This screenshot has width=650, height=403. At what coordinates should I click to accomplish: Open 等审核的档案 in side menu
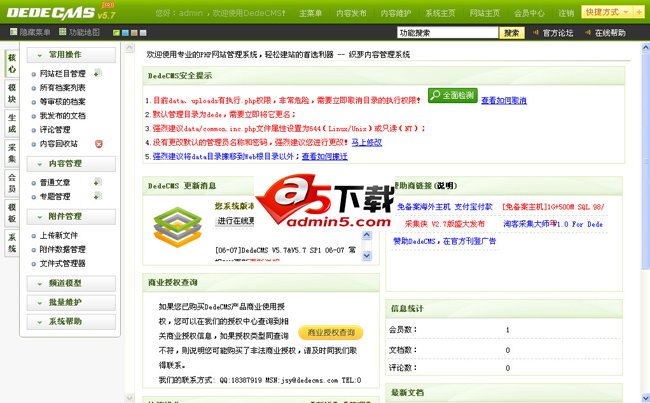point(63,102)
